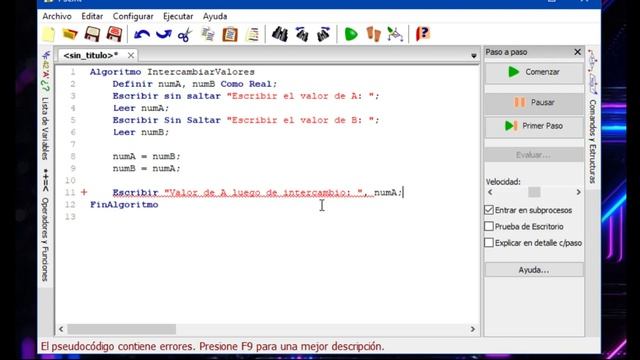The width and height of the screenshot is (640, 360).
Task: Open the flowchart diagram icon
Action: [395, 34]
